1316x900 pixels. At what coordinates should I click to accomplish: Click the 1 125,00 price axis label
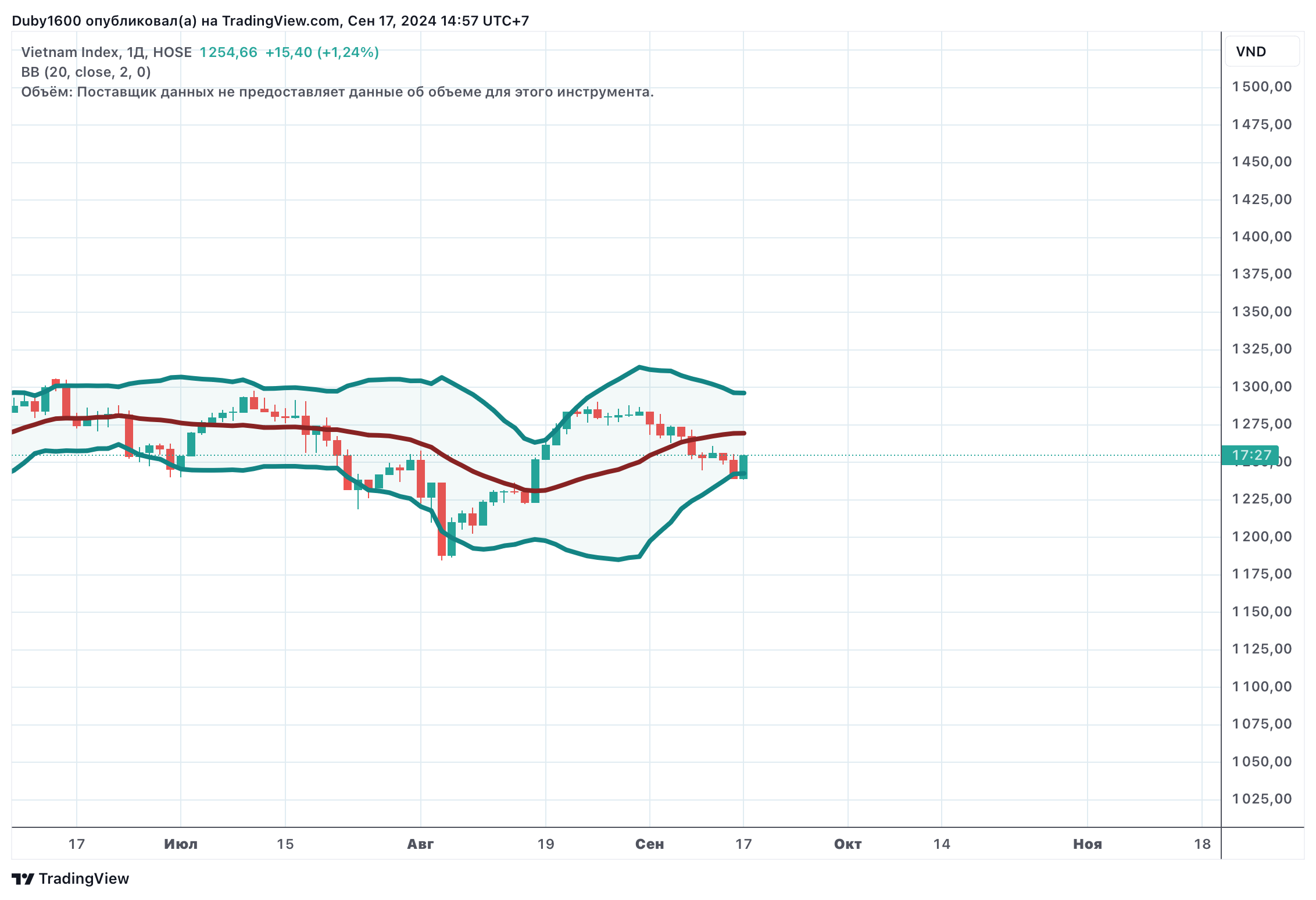coord(1262,649)
